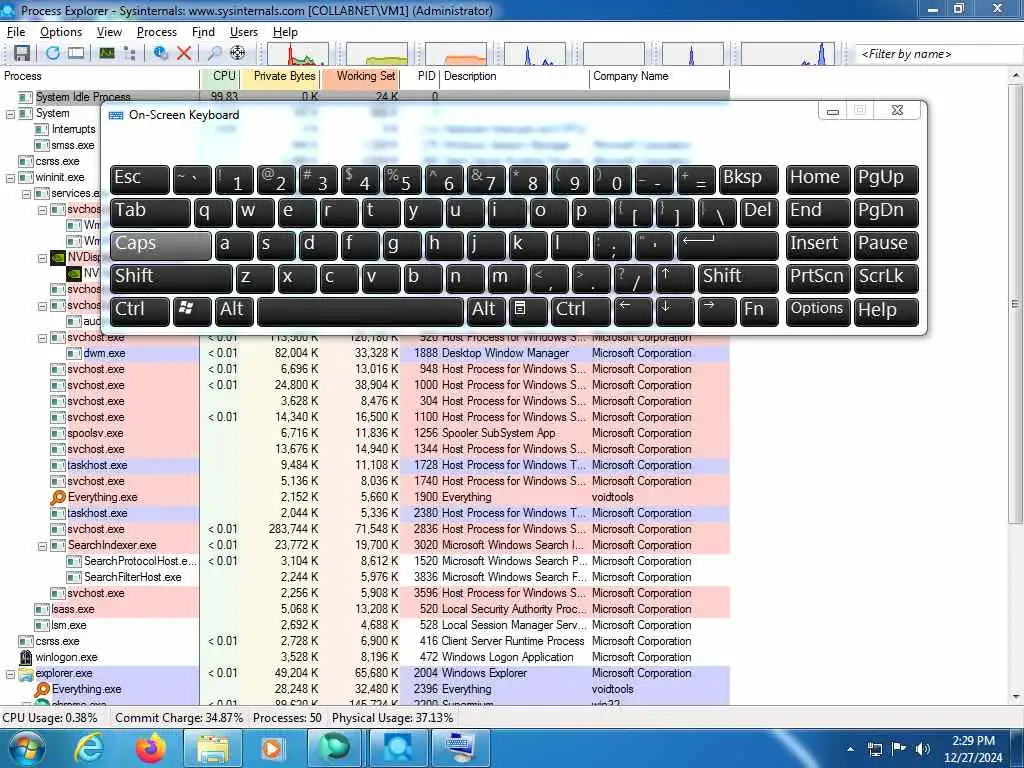The height and width of the screenshot is (768, 1024).
Task: Toggle Caps key on On-Screen Keyboard
Action: pyautogui.click(x=161, y=246)
